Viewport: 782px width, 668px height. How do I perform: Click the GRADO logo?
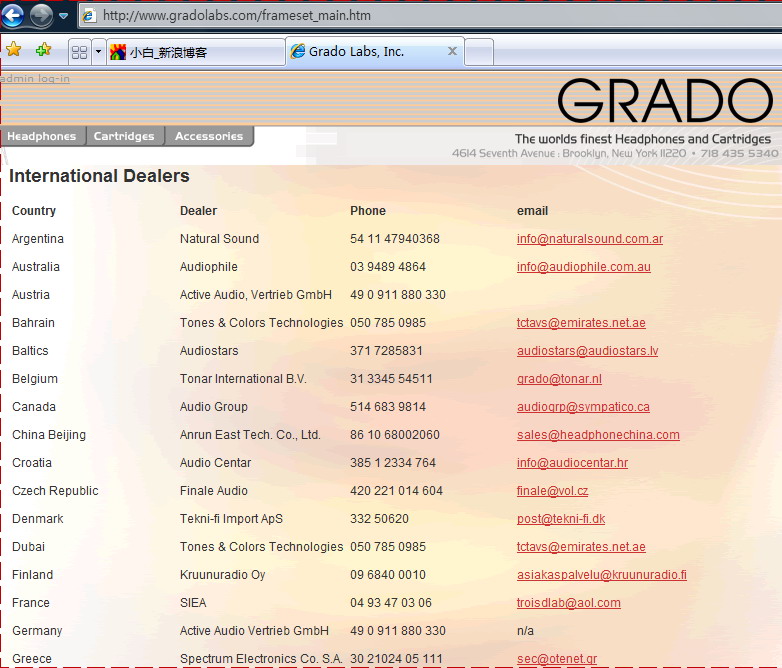(665, 101)
